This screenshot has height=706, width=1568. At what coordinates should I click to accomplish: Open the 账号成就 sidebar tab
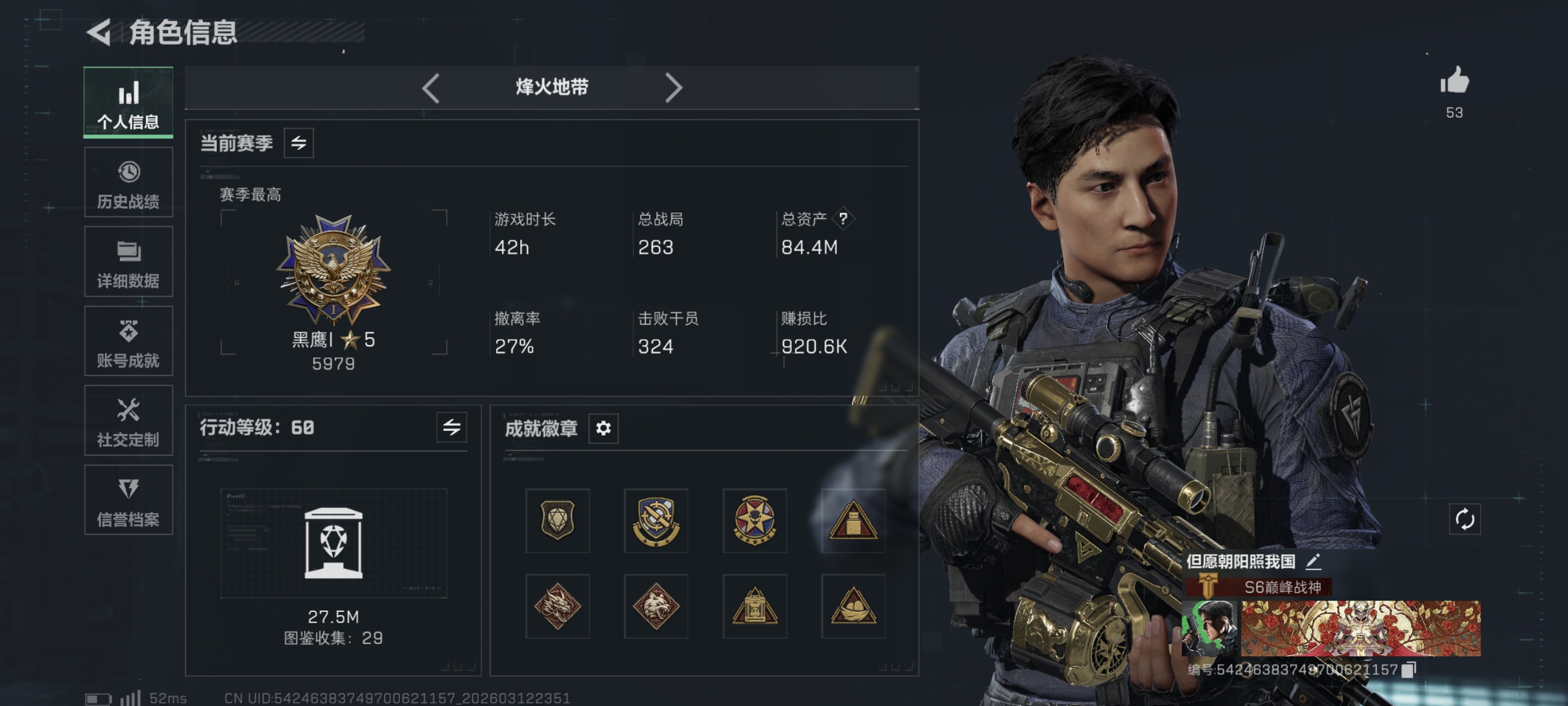tap(128, 341)
